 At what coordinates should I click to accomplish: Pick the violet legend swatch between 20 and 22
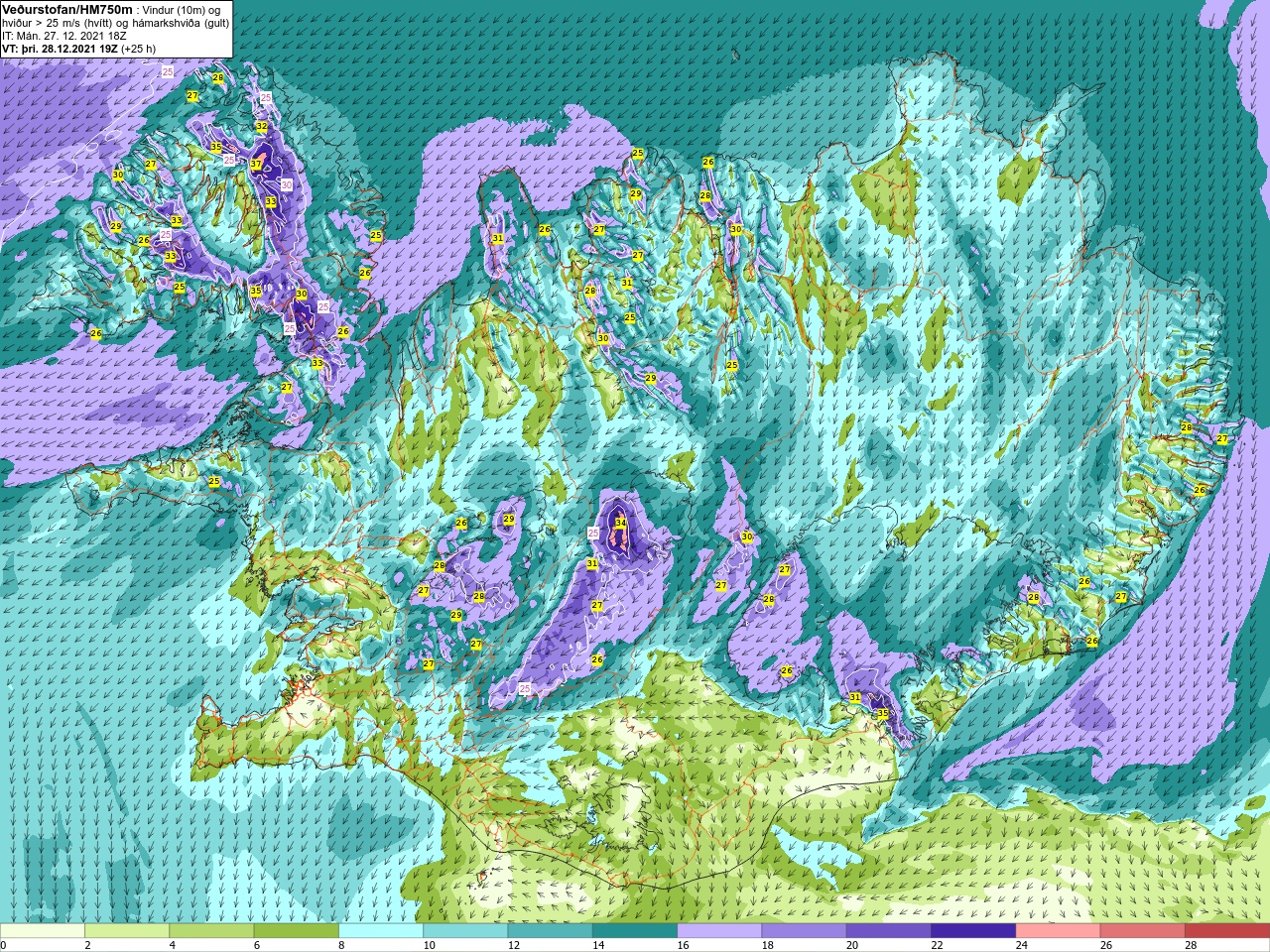888,931
